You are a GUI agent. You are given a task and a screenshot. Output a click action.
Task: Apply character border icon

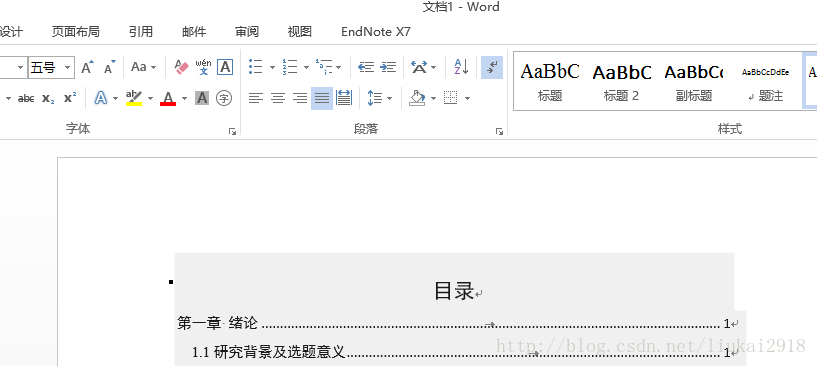(x=225, y=67)
